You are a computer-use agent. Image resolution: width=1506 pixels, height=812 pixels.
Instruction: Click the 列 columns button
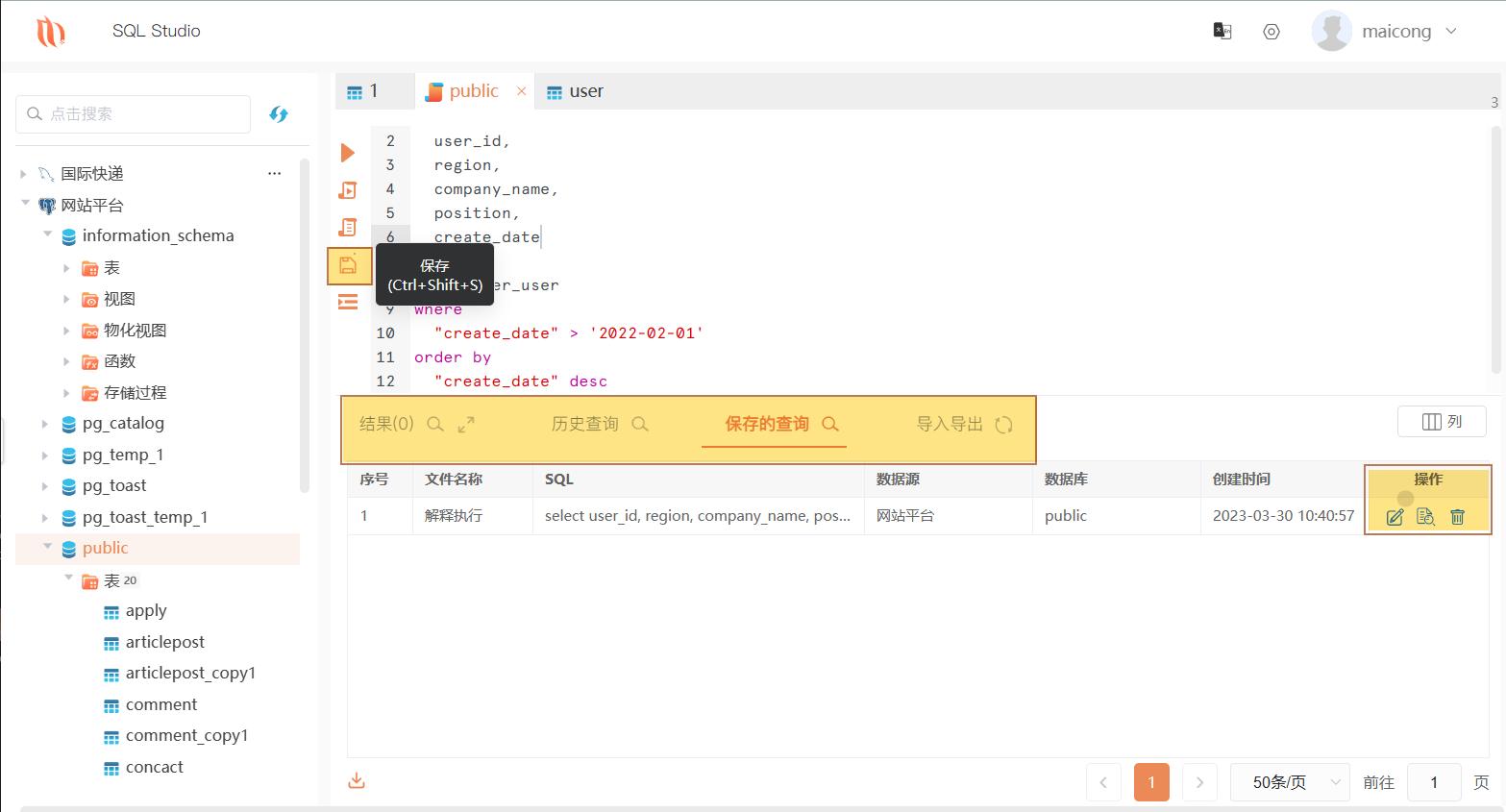pyautogui.click(x=1442, y=421)
